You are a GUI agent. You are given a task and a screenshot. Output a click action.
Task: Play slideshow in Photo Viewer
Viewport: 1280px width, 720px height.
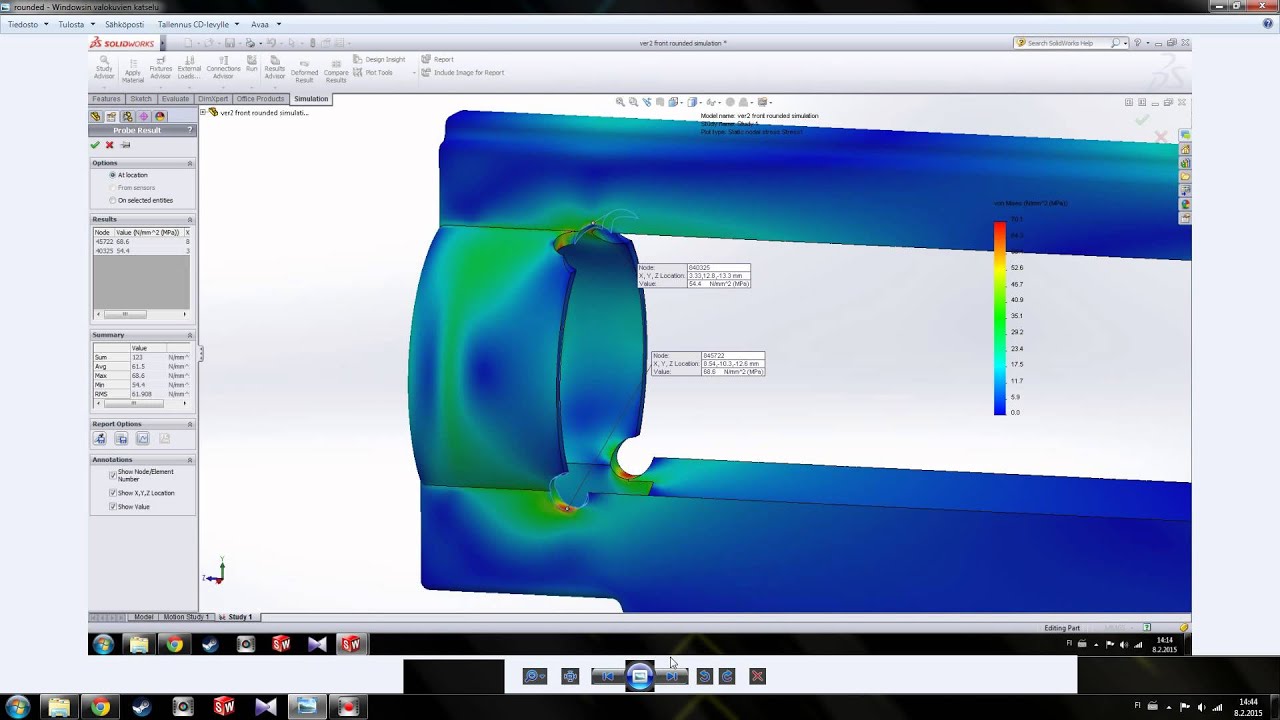(x=640, y=676)
